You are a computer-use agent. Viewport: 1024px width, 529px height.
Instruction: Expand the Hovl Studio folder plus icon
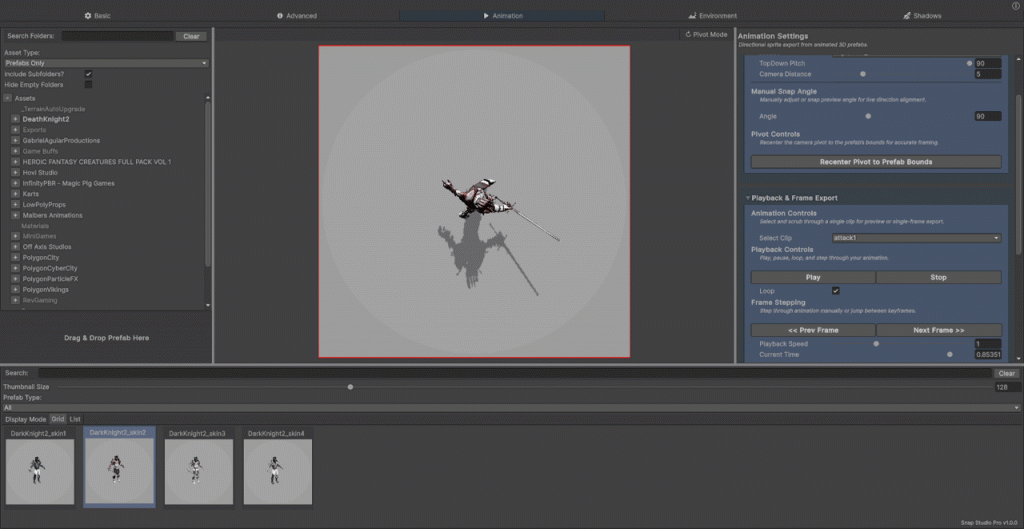point(16,172)
